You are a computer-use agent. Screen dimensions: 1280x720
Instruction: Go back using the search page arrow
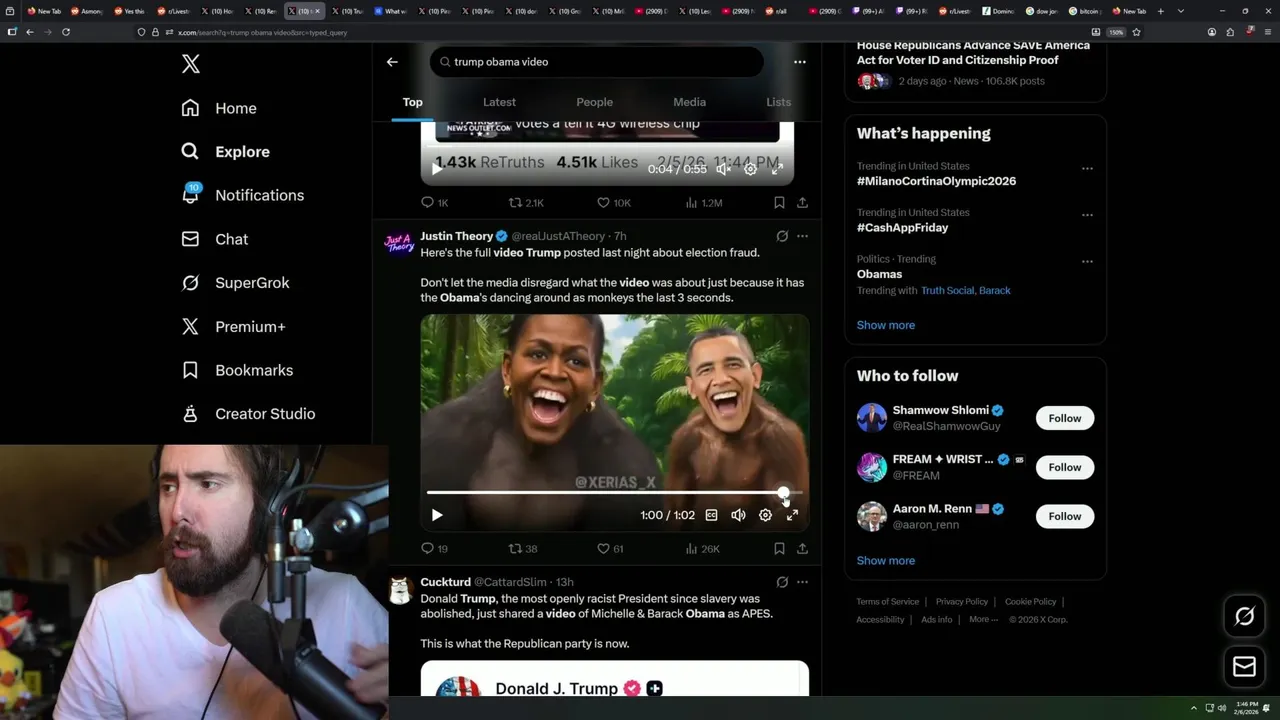click(392, 62)
